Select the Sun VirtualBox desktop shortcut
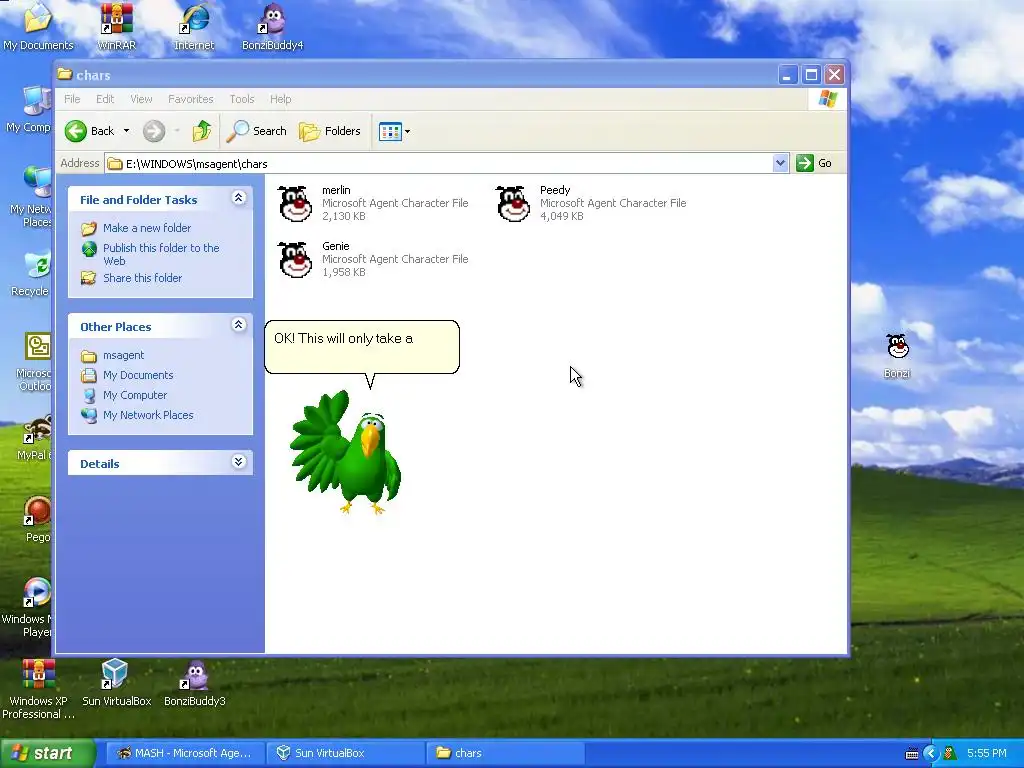Screen dimensions: 1024x768 116,683
